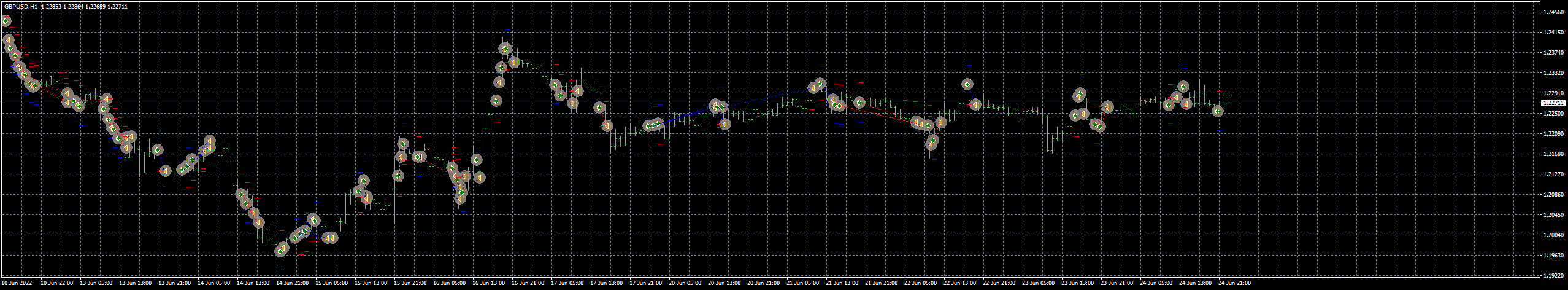Click the 24 Jun 21:00 time label
The height and width of the screenshot is (290, 1568).
click(x=1234, y=284)
